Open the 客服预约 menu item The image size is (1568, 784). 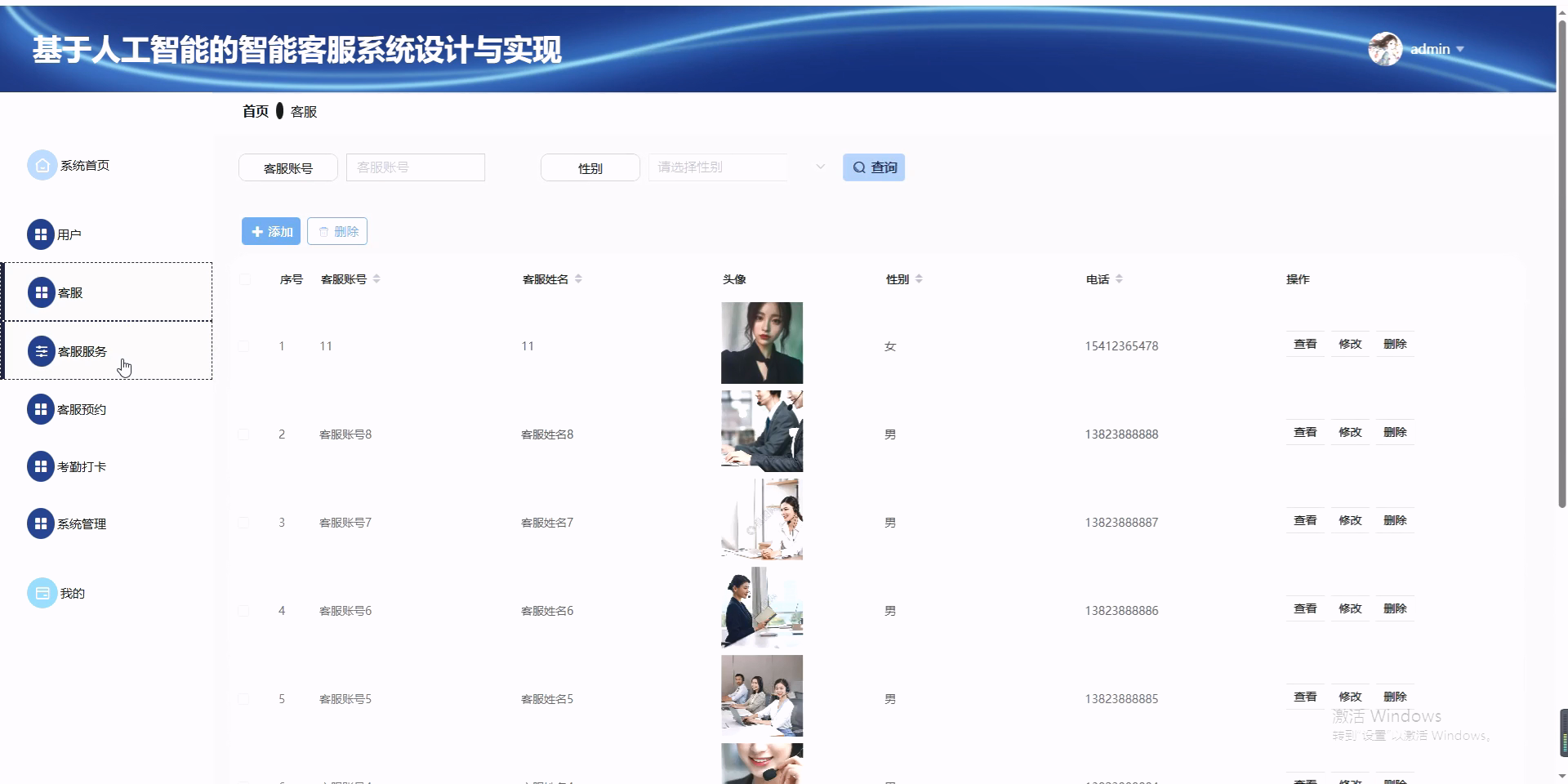coord(108,409)
